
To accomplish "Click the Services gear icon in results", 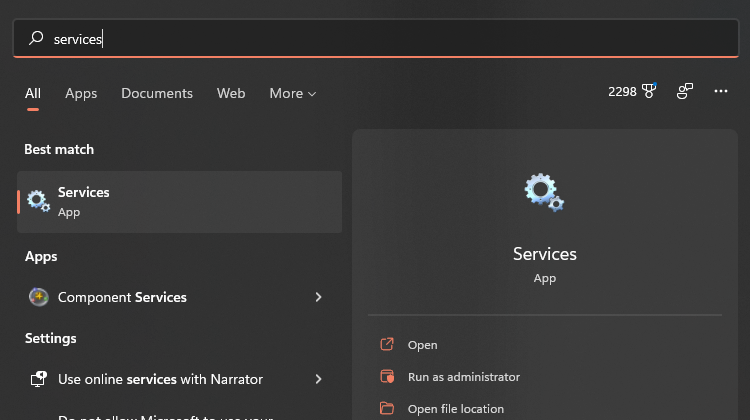I will coord(38,201).
